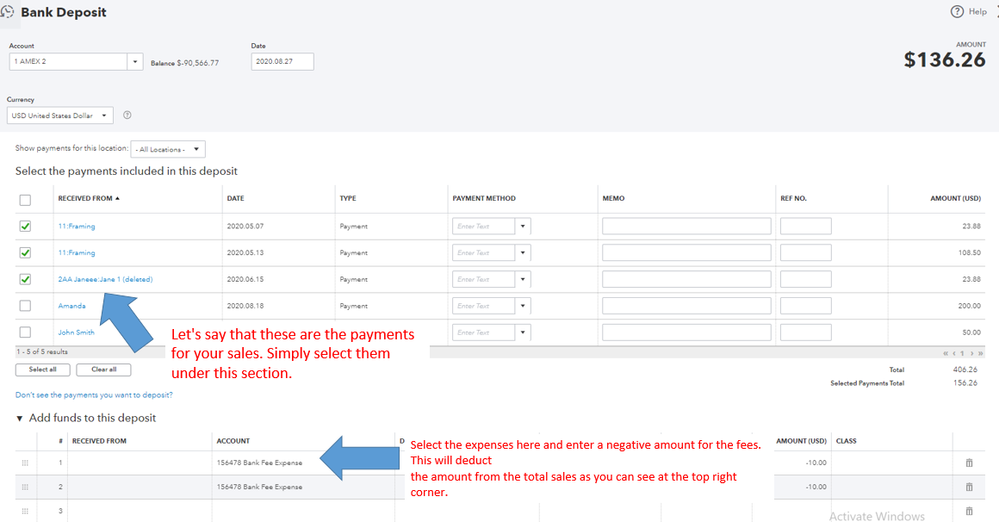The height and width of the screenshot is (522, 999).
Task: Uncheck the 11:Framing payment dated 2020.05.13
Action: click(x=25, y=253)
